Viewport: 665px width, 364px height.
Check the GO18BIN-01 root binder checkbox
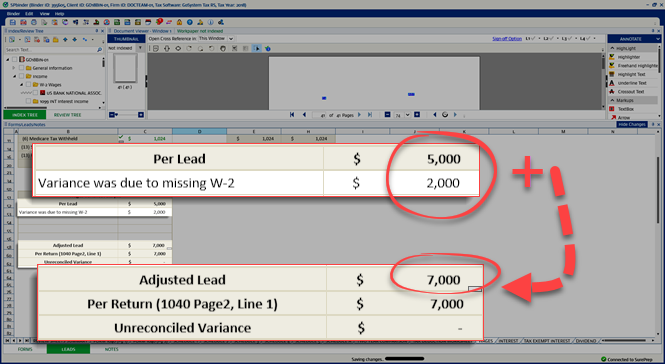click(15, 59)
